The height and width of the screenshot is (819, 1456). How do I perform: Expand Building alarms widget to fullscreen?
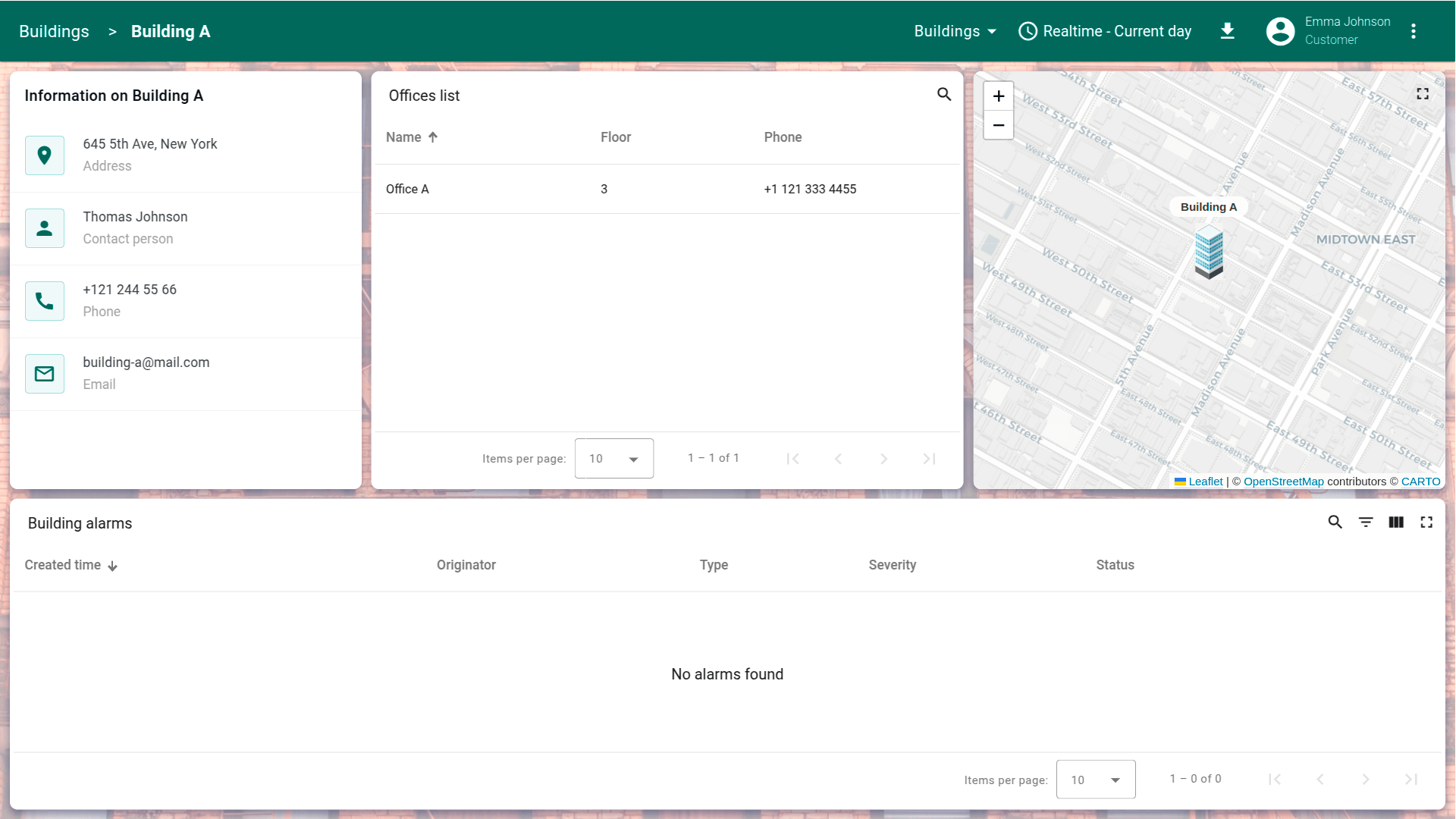tap(1426, 522)
